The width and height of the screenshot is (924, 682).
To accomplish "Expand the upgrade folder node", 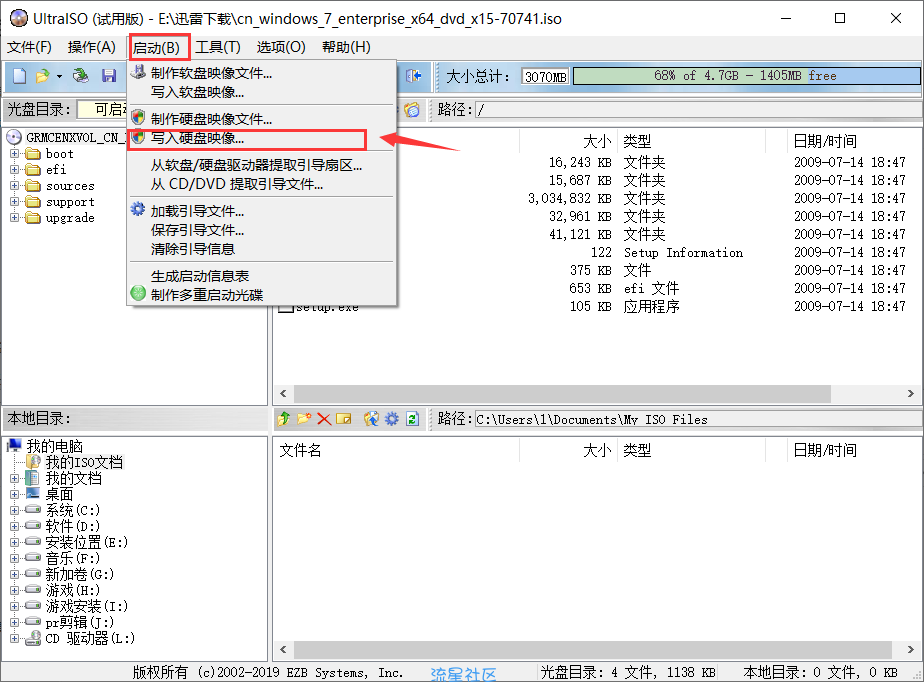I will (14, 218).
